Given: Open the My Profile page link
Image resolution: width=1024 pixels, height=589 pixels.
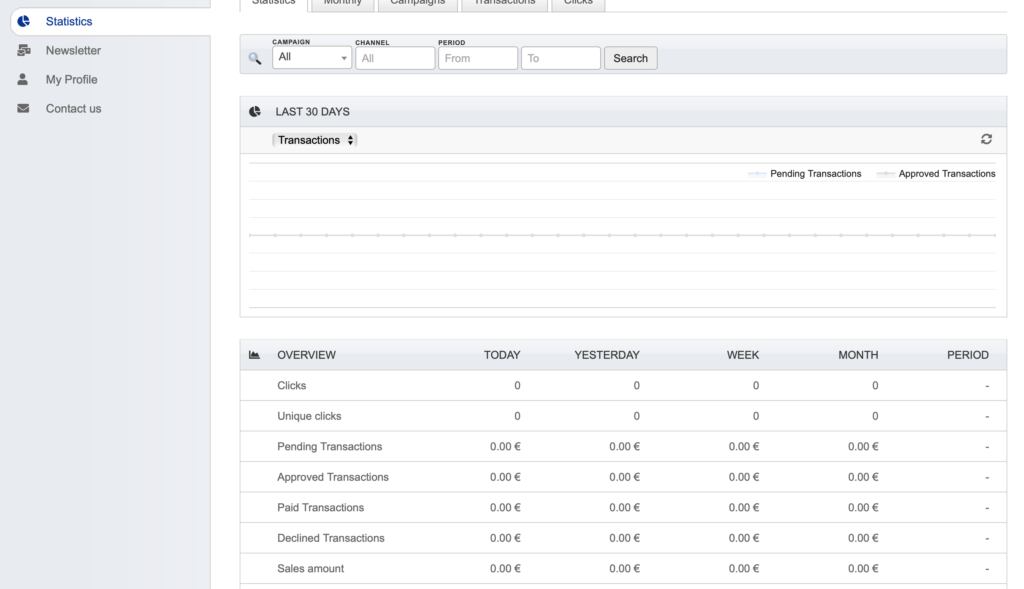Looking at the screenshot, I should tap(71, 79).
